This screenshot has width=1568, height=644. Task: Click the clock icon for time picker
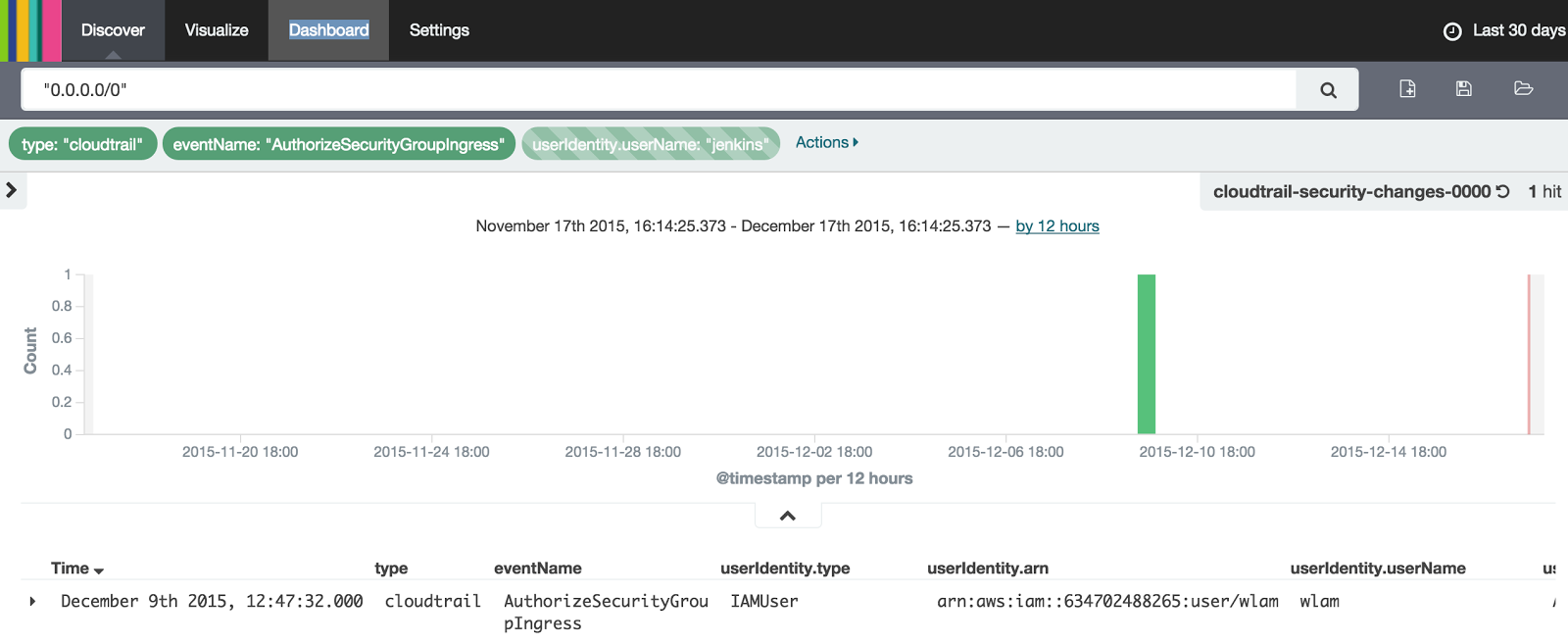[x=1452, y=31]
